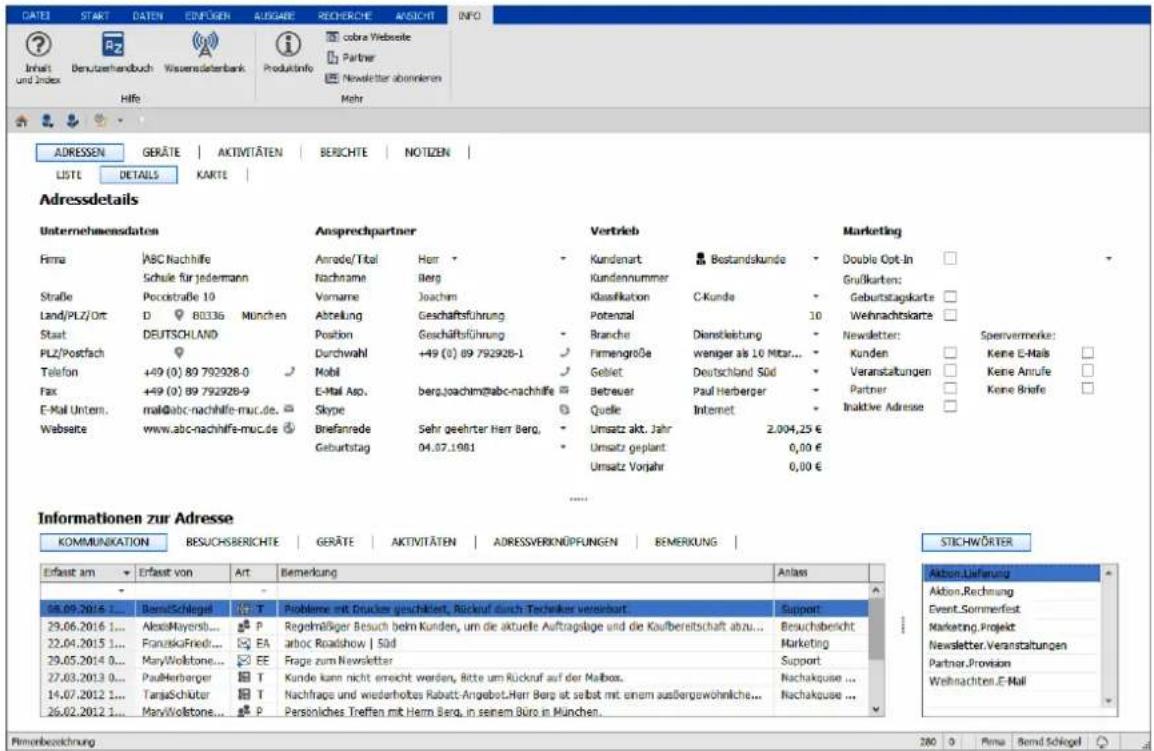Switch to RECHERCHE ribbon tab
Viewport: 1154px width, 751px height.
(344, 15)
